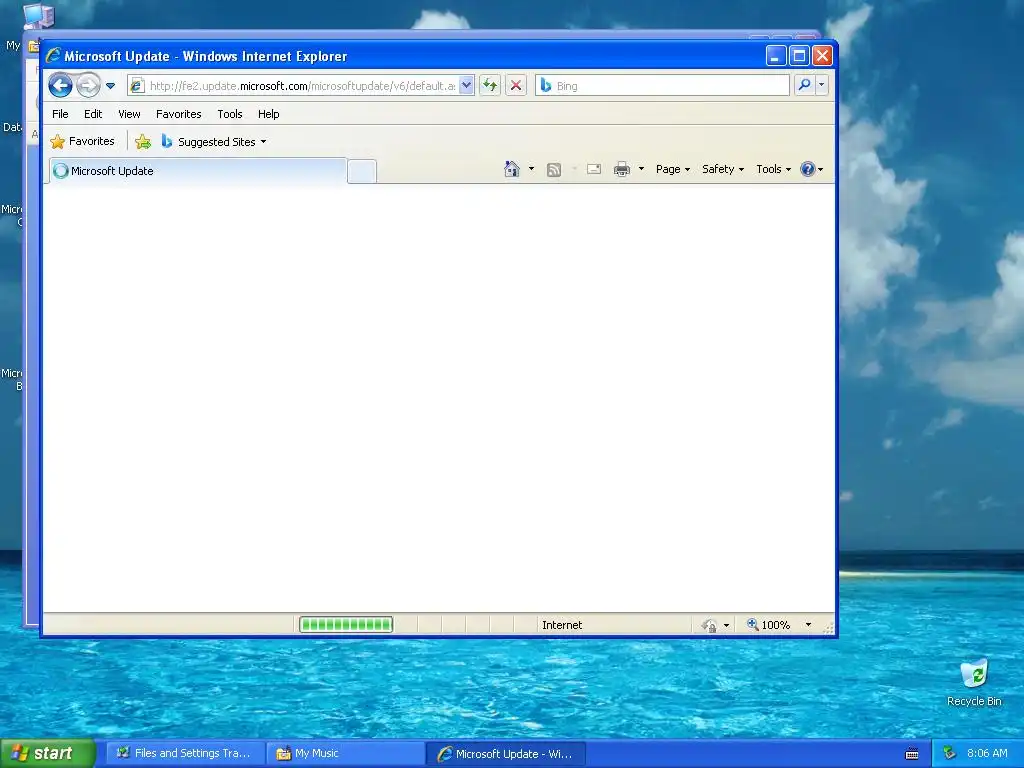Open the Favorites menu in menu bar
This screenshot has height=768, width=1024.
(x=178, y=114)
